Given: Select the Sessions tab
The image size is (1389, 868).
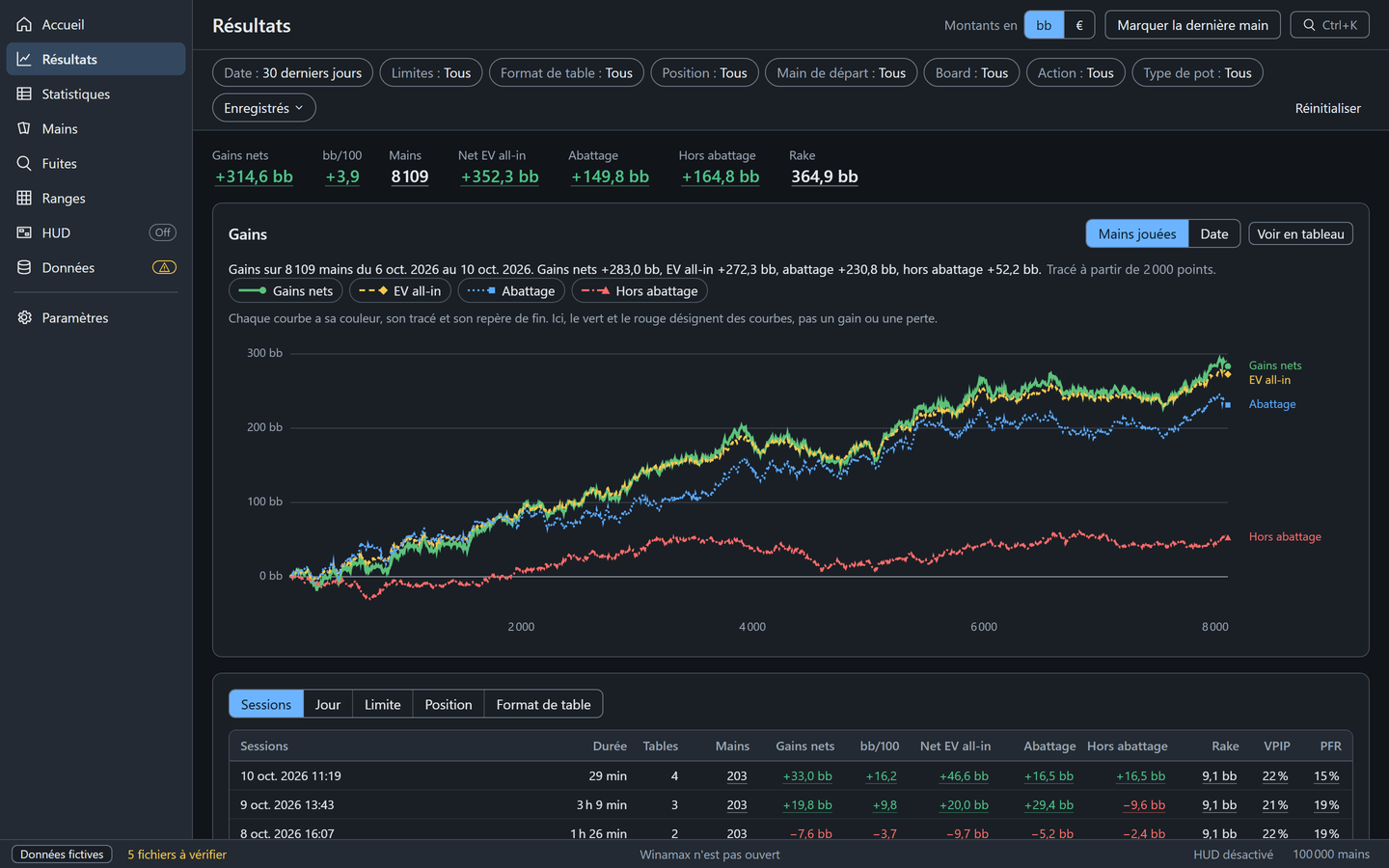Looking at the screenshot, I should click(x=266, y=704).
